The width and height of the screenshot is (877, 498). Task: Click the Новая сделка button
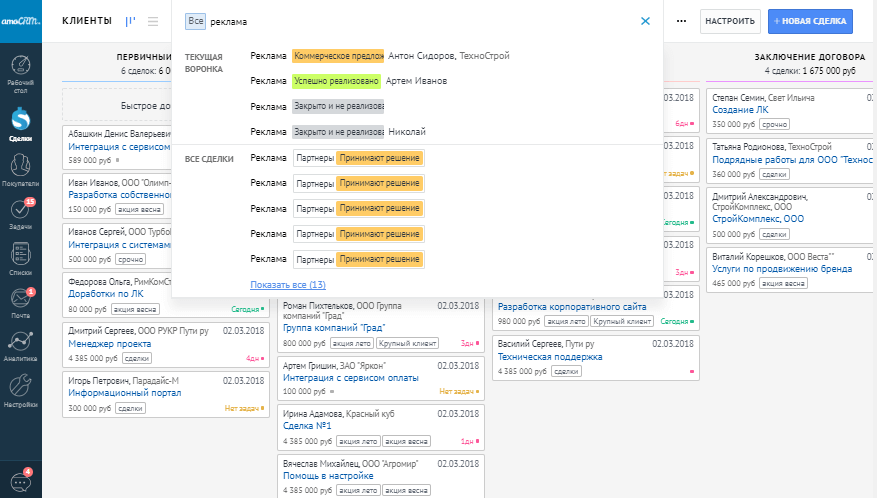coord(810,20)
